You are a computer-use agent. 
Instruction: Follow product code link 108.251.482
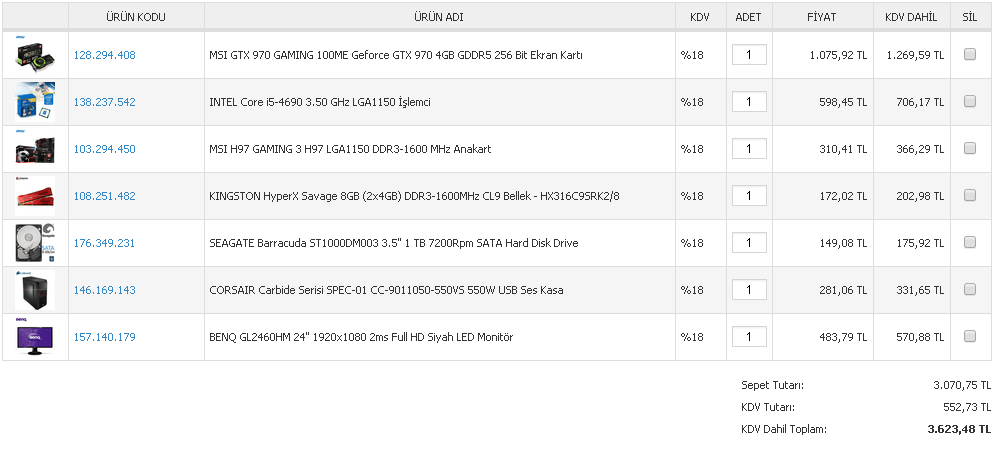tap(104, 196)
